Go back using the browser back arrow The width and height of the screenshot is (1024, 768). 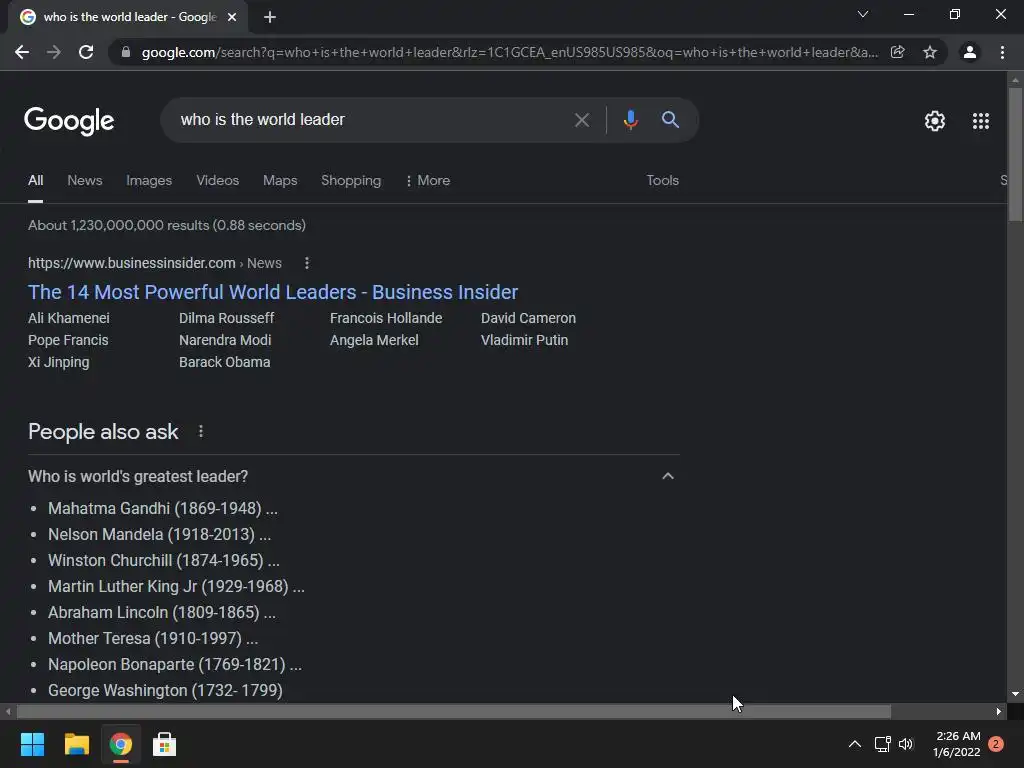pos(22,52)
